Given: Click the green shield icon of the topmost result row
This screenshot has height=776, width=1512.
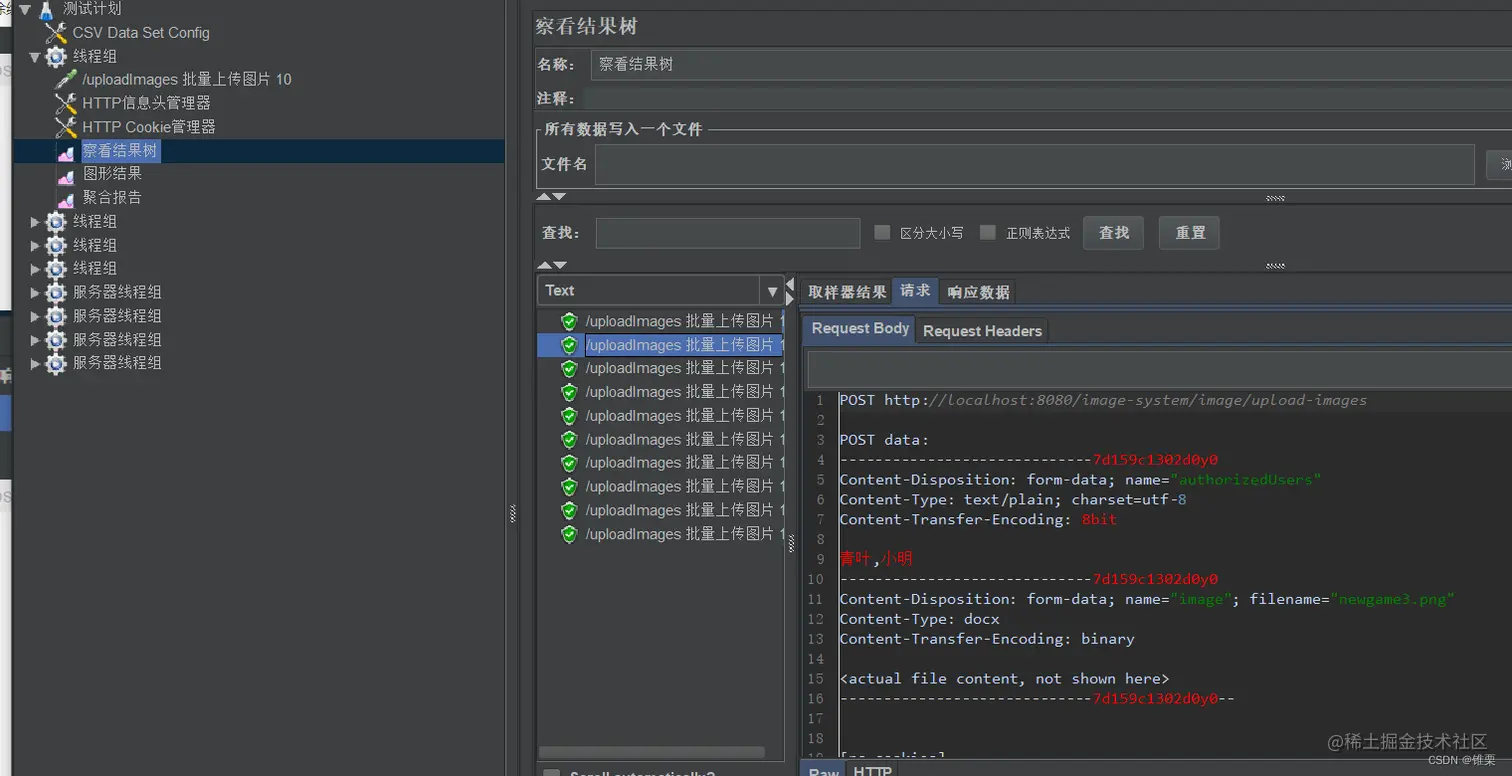Looking at the screenshot, I should click(x=569, y=321).
